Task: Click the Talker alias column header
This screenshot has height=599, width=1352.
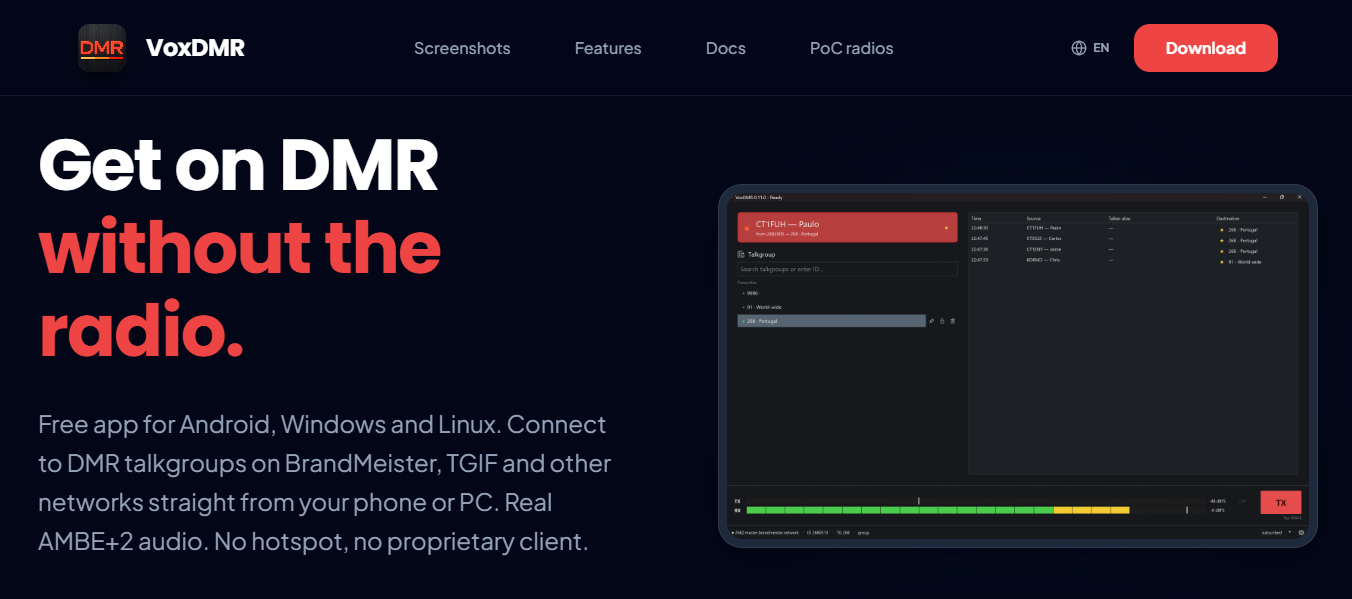Action: 1119,218
